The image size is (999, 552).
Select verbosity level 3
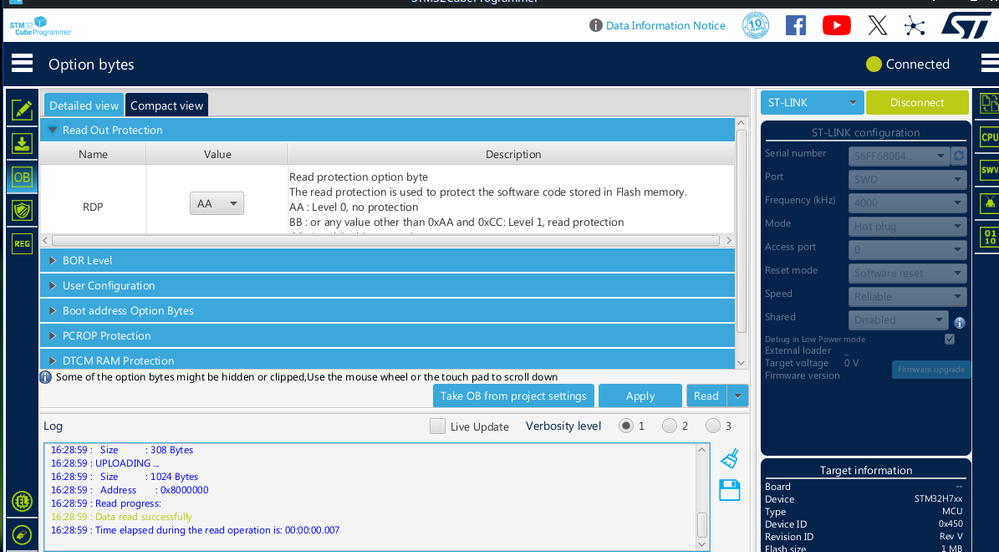(712, 425)
